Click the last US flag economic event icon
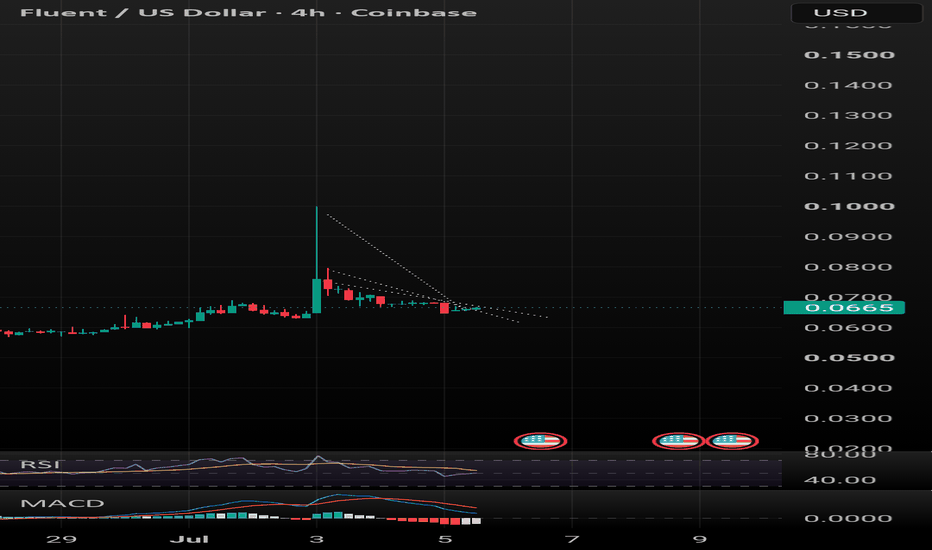Viewport: 932px width, 550px height. (x=732, y=441)
